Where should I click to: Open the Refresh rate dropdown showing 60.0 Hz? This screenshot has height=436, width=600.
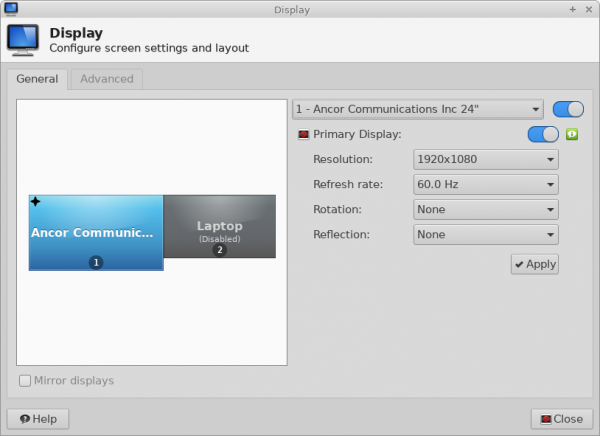[x=486, y=185]
